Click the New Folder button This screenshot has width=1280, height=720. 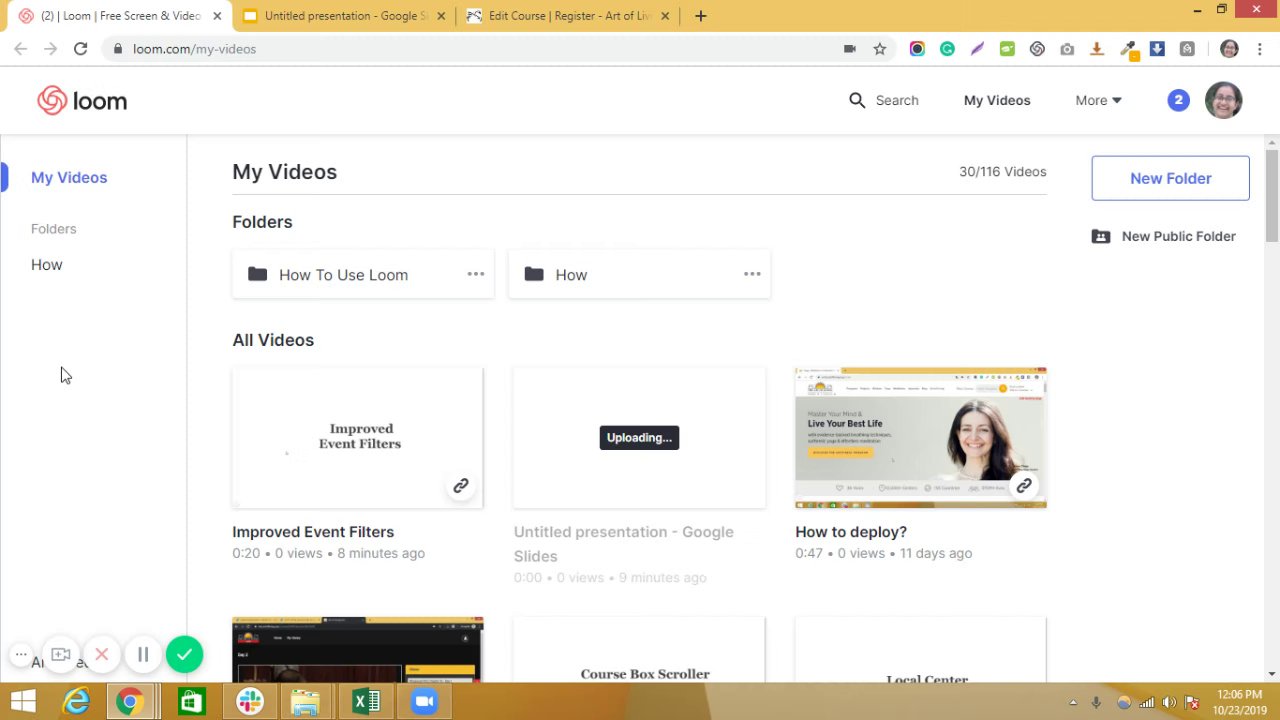pyautogui.click(x=1170, y=178)
